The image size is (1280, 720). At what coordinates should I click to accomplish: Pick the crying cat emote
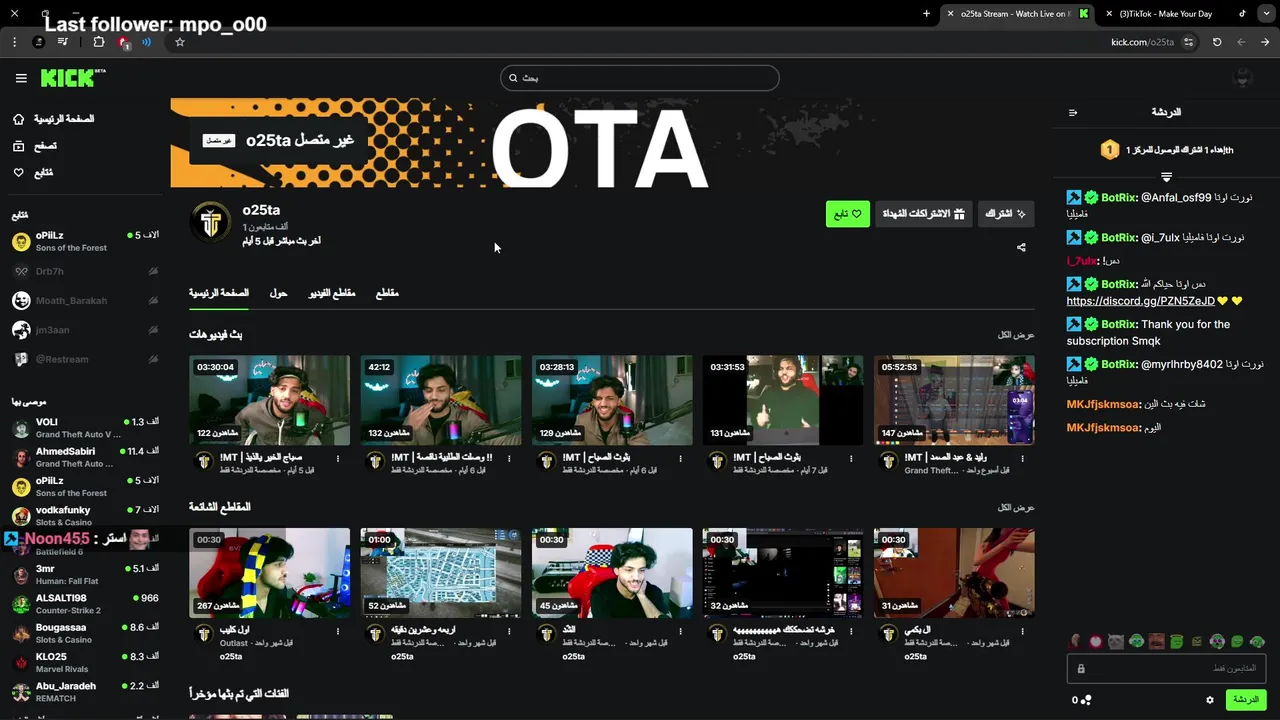tap(1116, 641)
